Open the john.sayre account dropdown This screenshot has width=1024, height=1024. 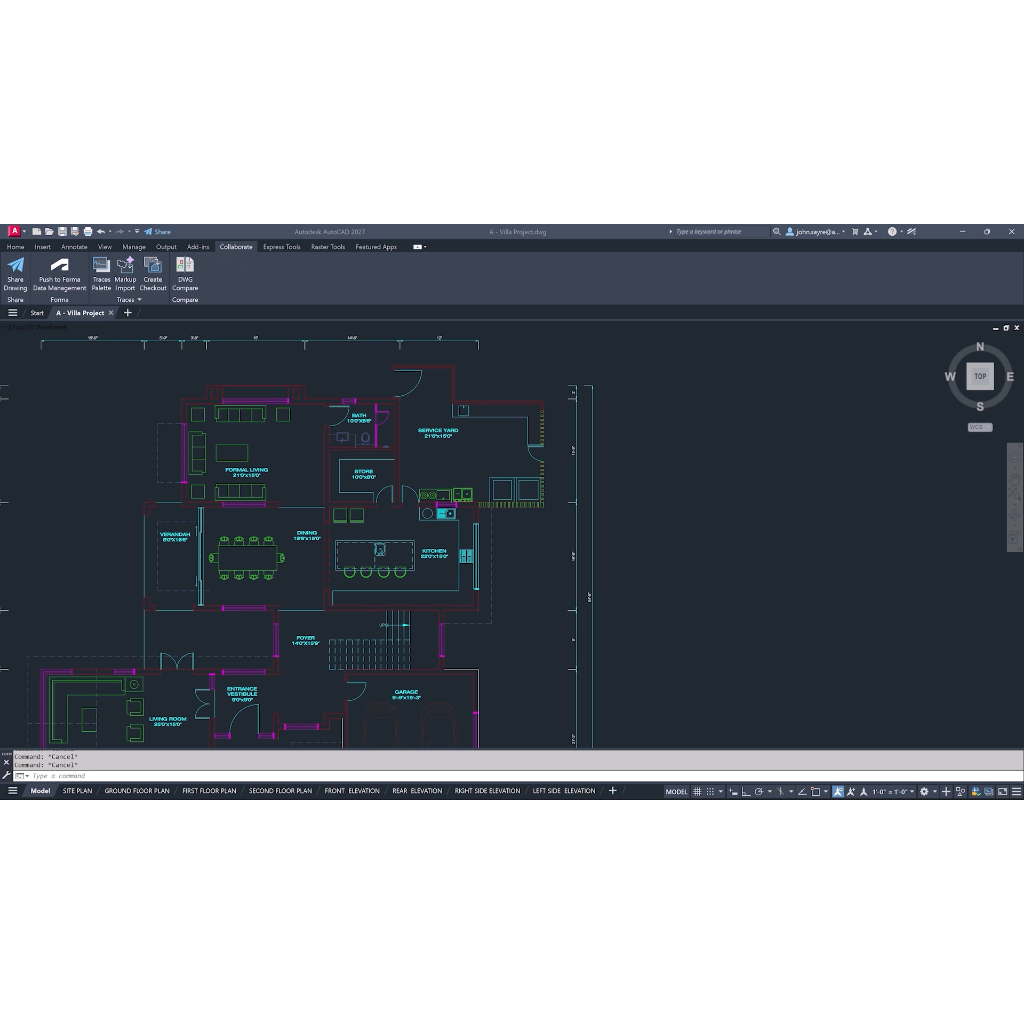coord(816,232)
